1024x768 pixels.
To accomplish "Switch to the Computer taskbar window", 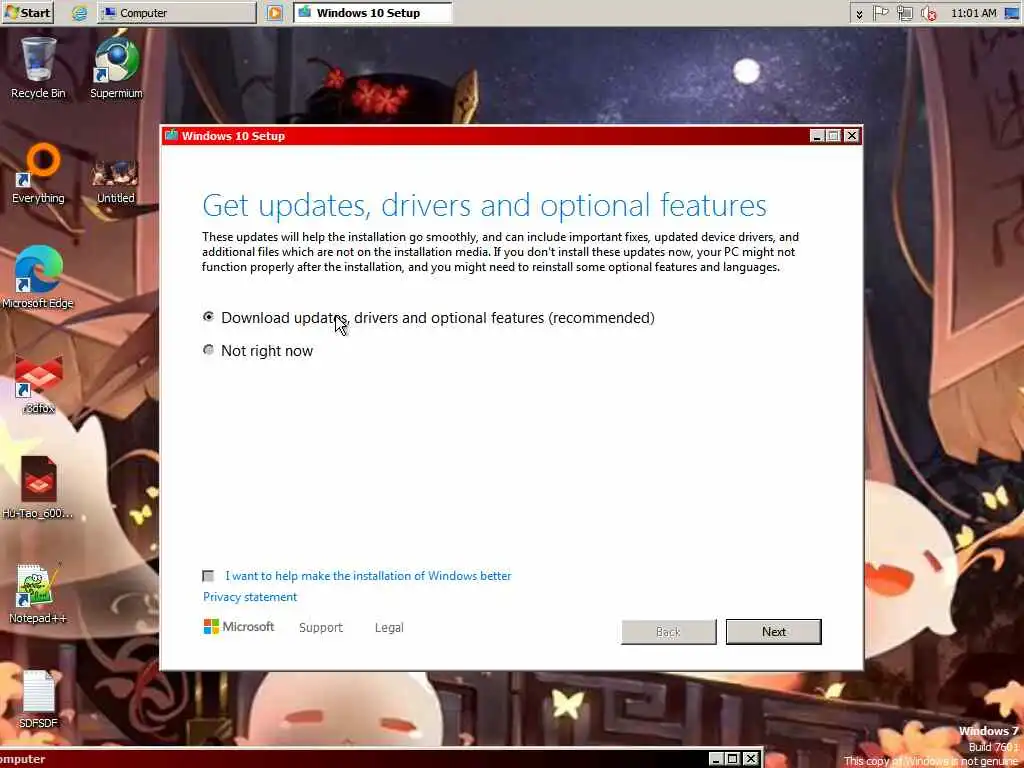I will [176, 13].
